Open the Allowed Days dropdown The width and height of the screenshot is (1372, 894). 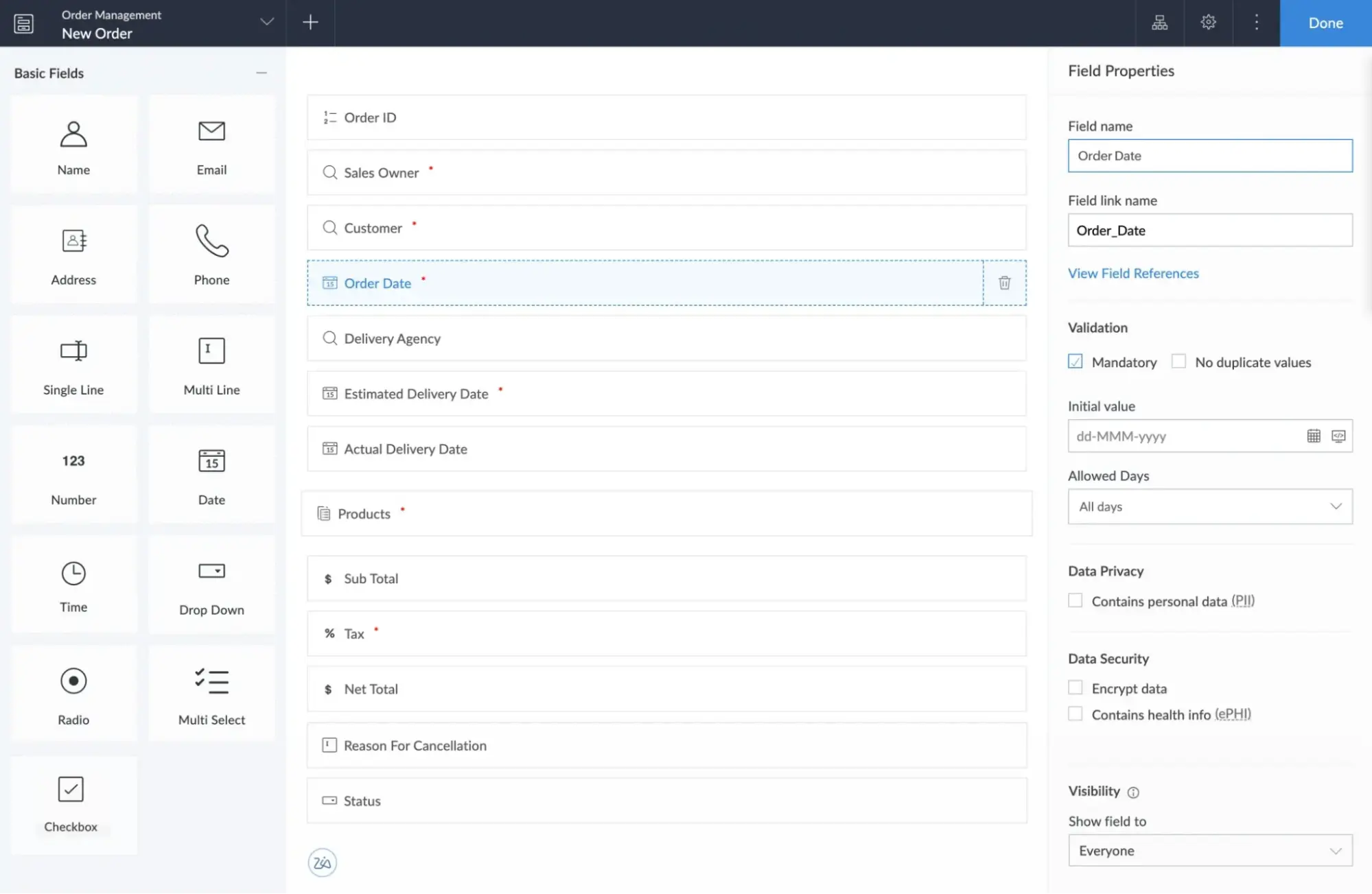[1209, 506]
